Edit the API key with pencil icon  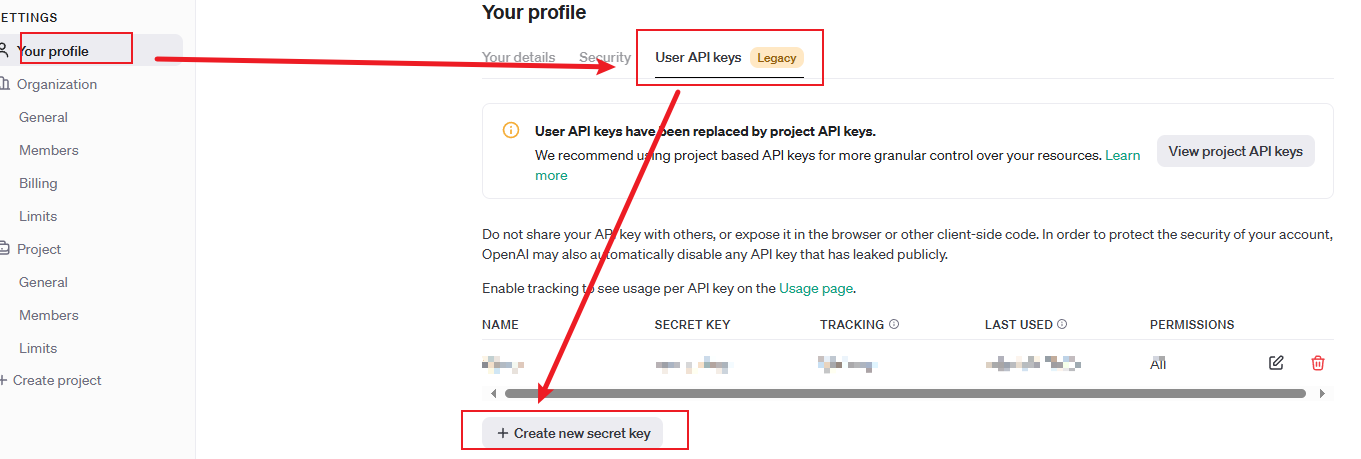tap(1276, 363)
